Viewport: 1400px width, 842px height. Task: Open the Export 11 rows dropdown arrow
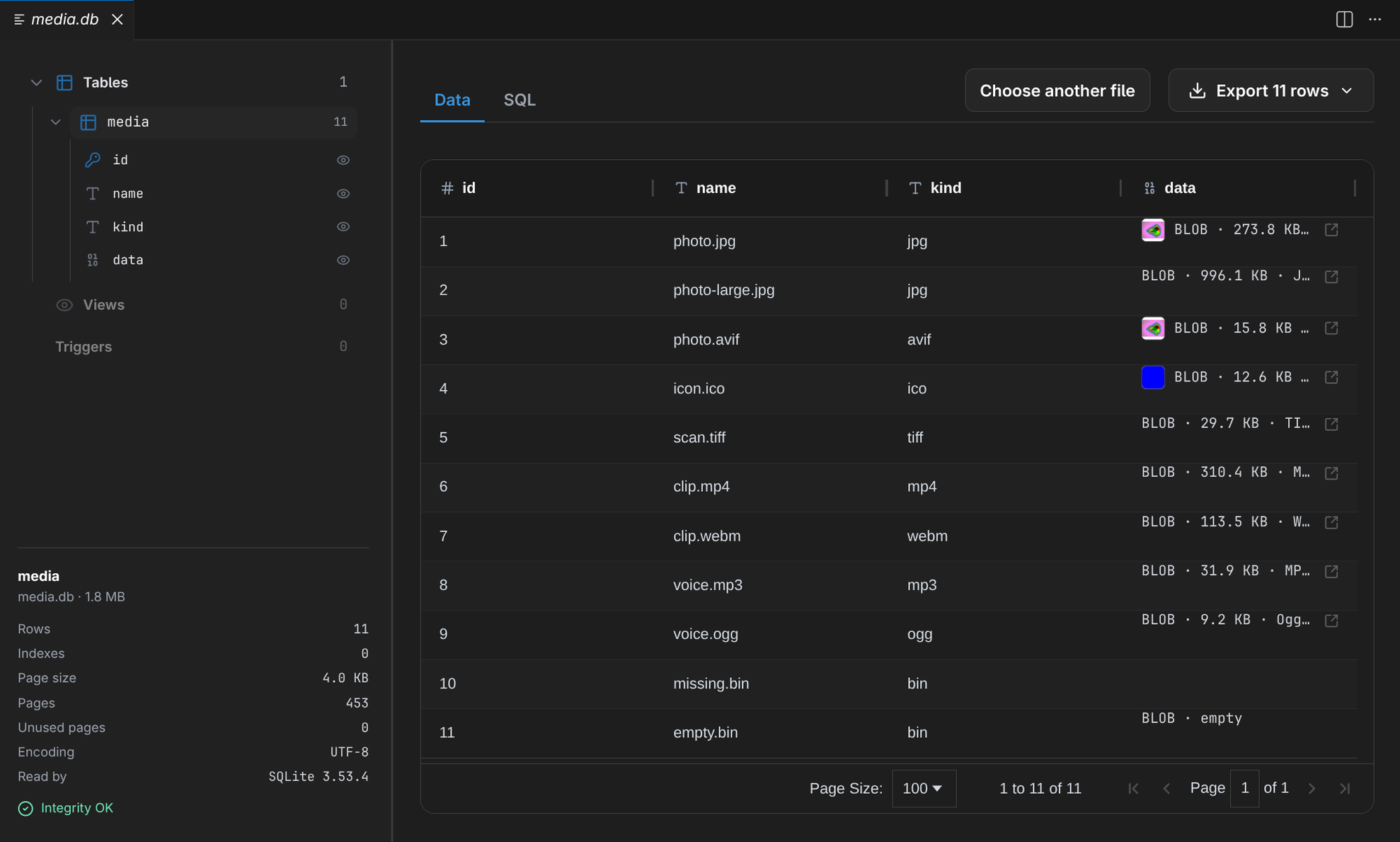click(1347, 91)
